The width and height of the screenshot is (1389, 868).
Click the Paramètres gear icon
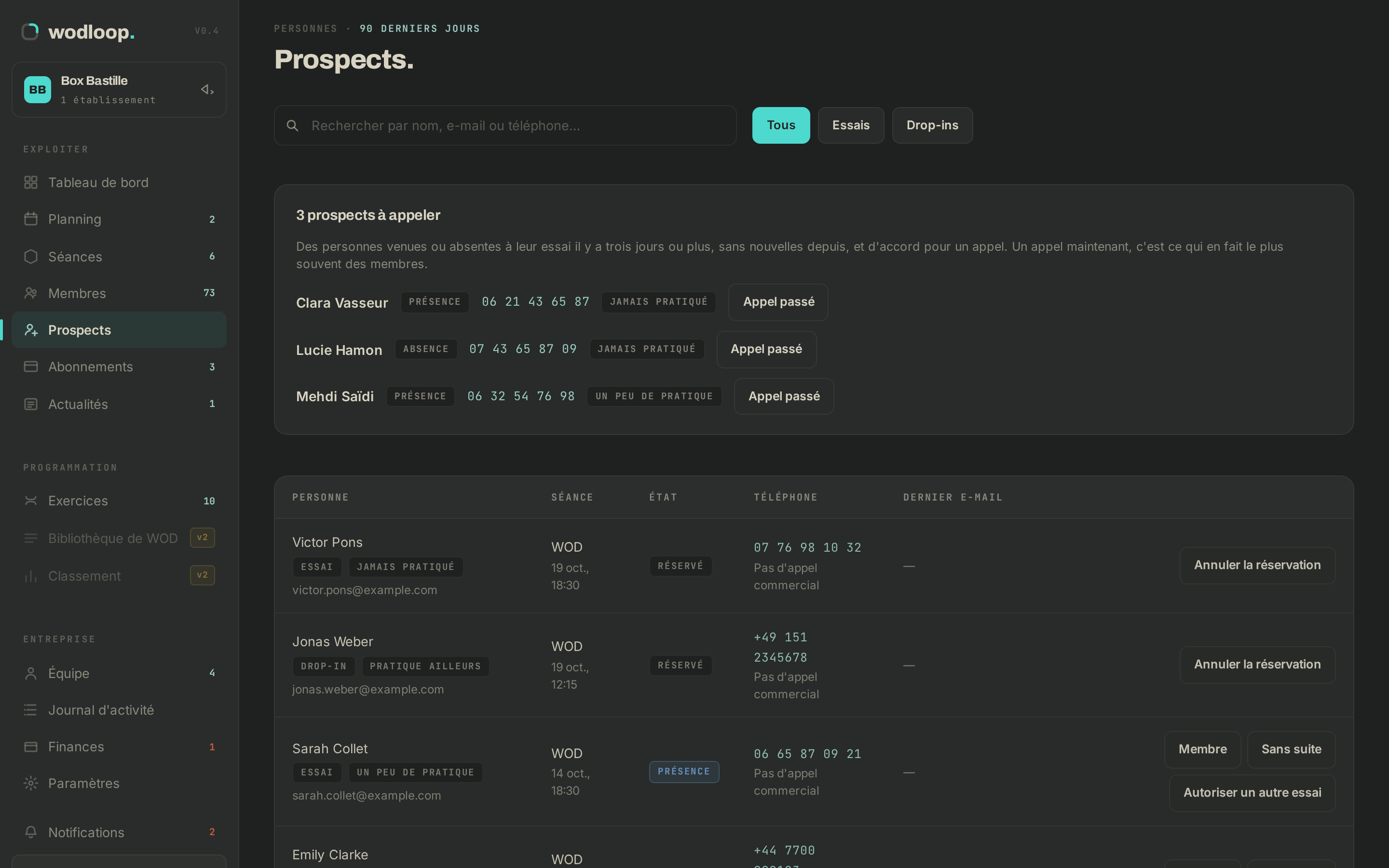tap(31, 784)
